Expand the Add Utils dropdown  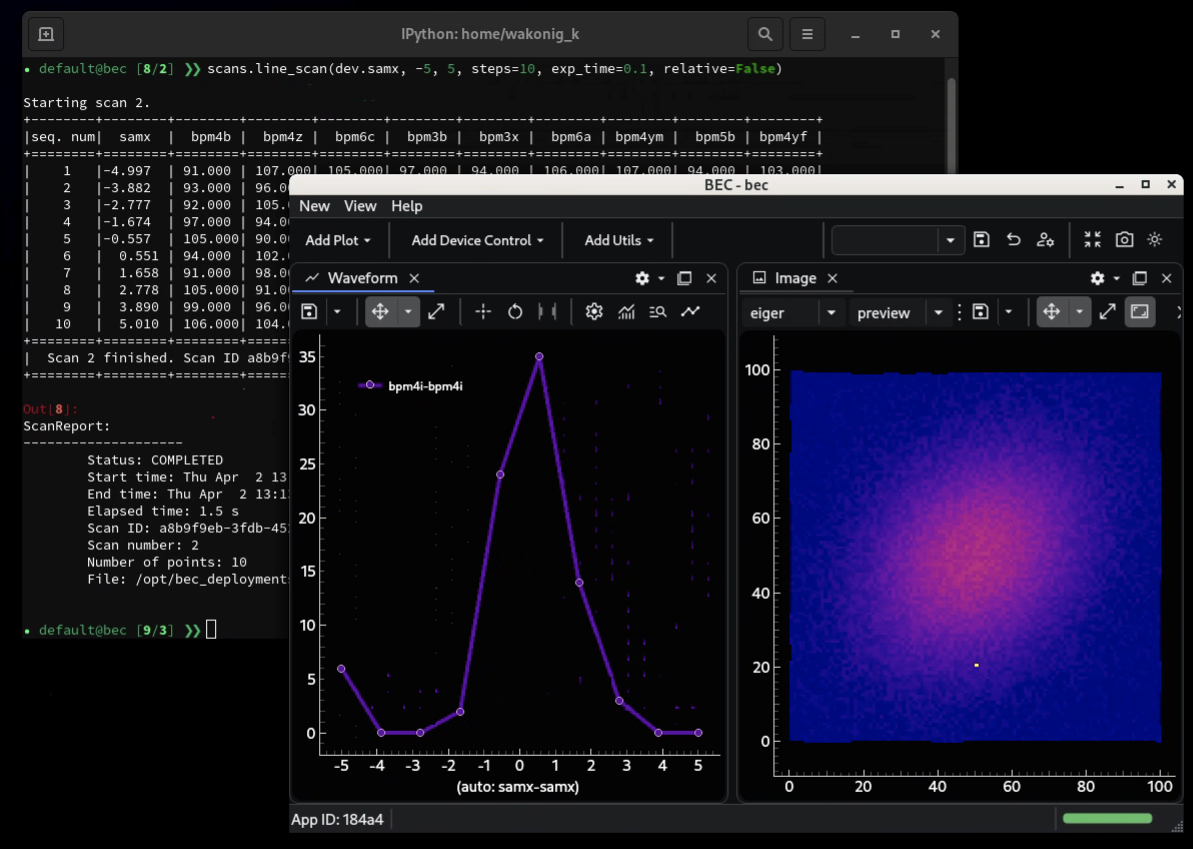click(x=619, y=240)
